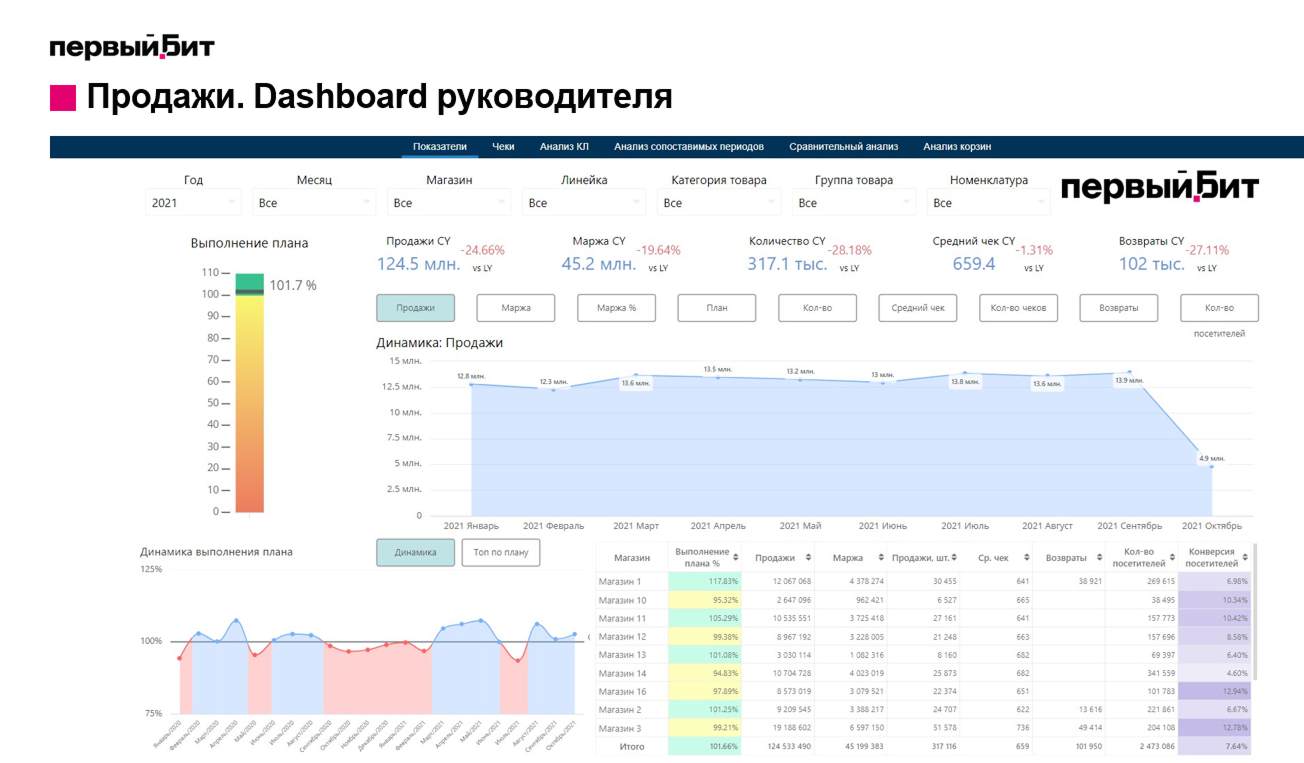The height and width of the screenshot is (763, 1304).
Task: Click the Итого total row label
Action: click(x=632, y=746)
